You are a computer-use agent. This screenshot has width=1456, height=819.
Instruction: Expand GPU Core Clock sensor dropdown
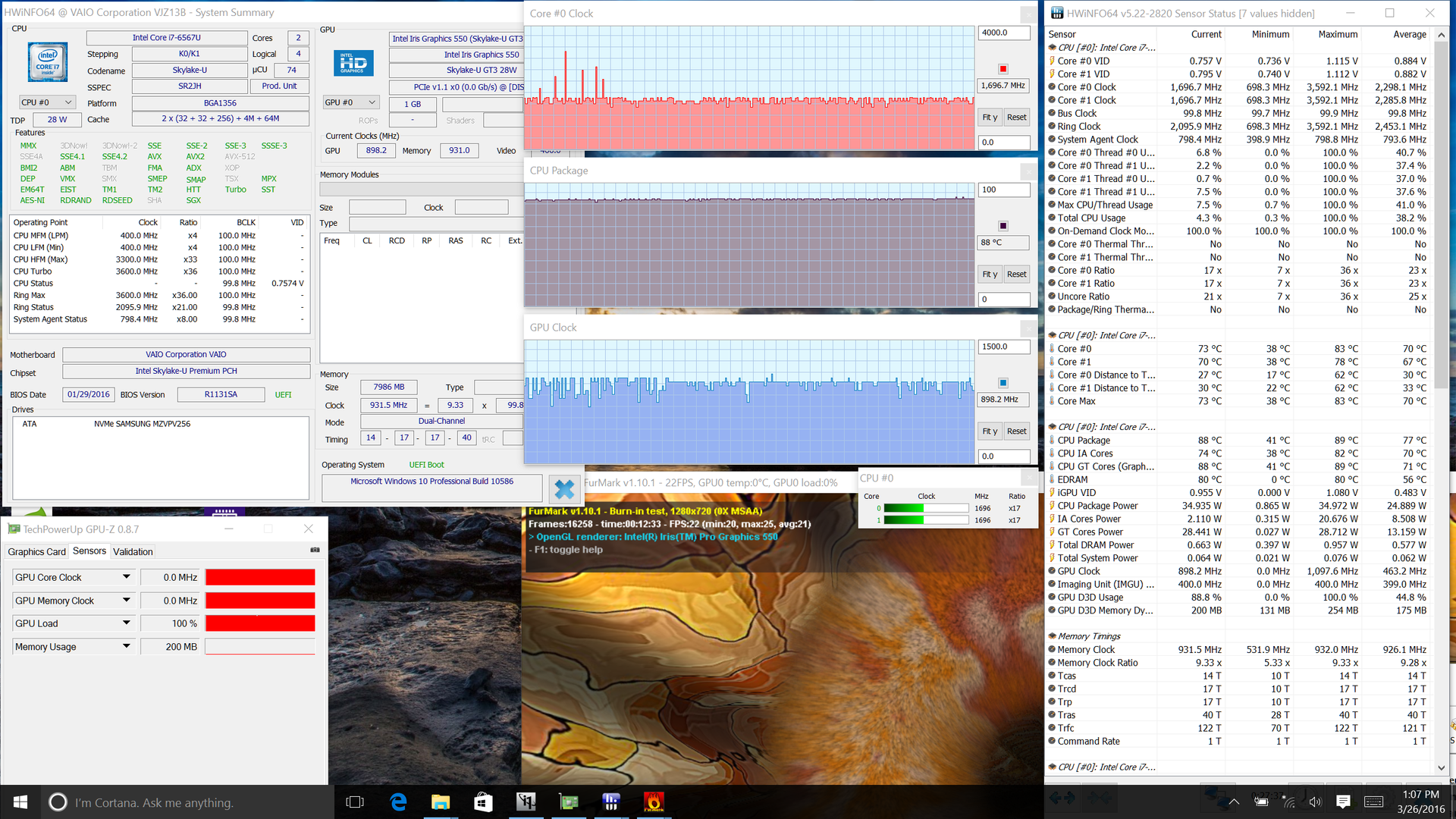(x=127, y=577)
